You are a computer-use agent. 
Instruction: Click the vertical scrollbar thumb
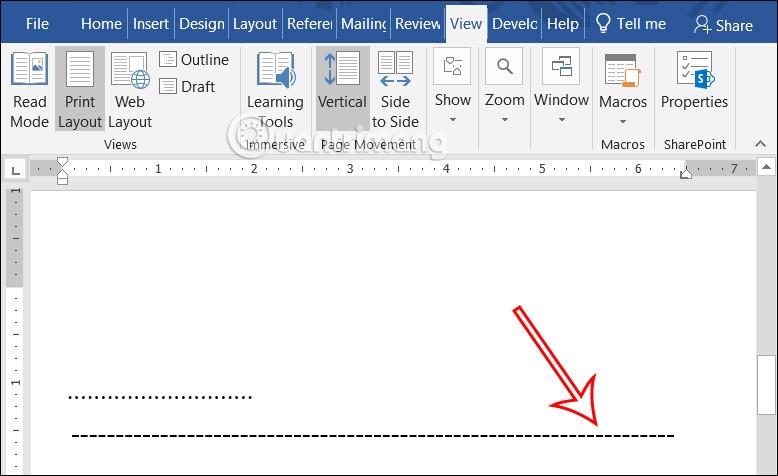pos(766,384)
